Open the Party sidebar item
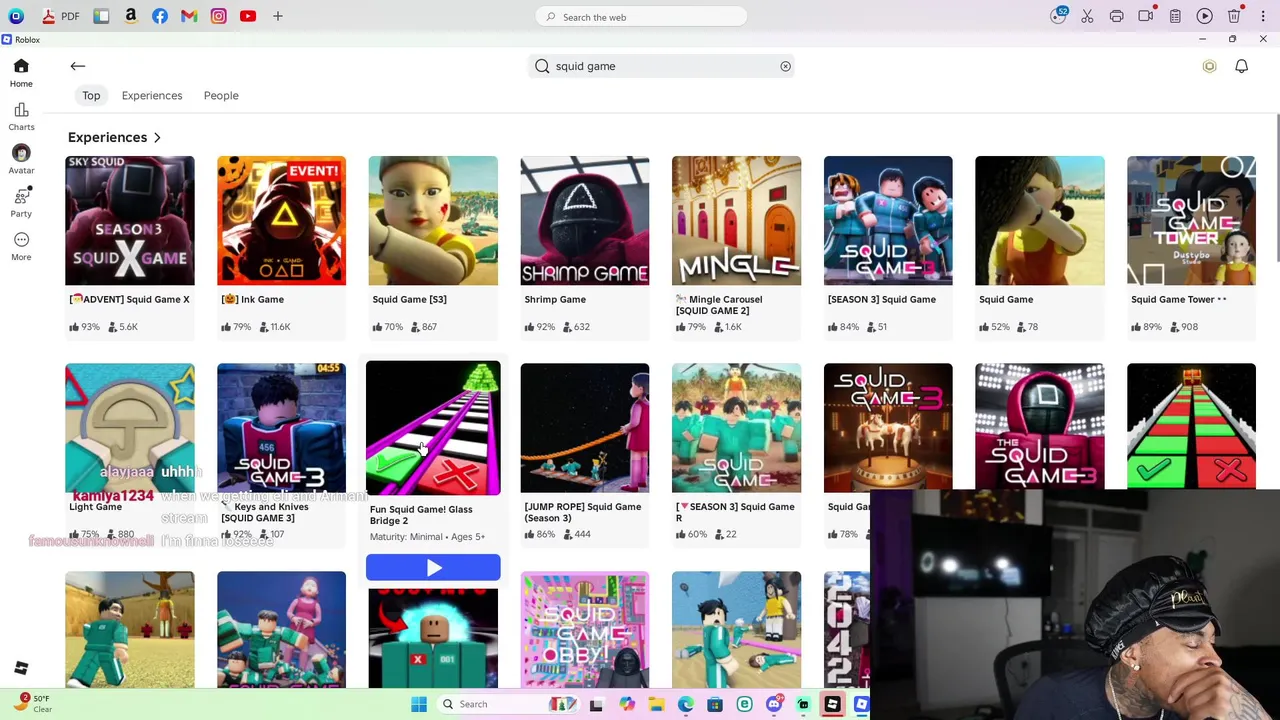The height and width of the screenshot is (720, 1280). pyautogui.click(x=21, y=203)
